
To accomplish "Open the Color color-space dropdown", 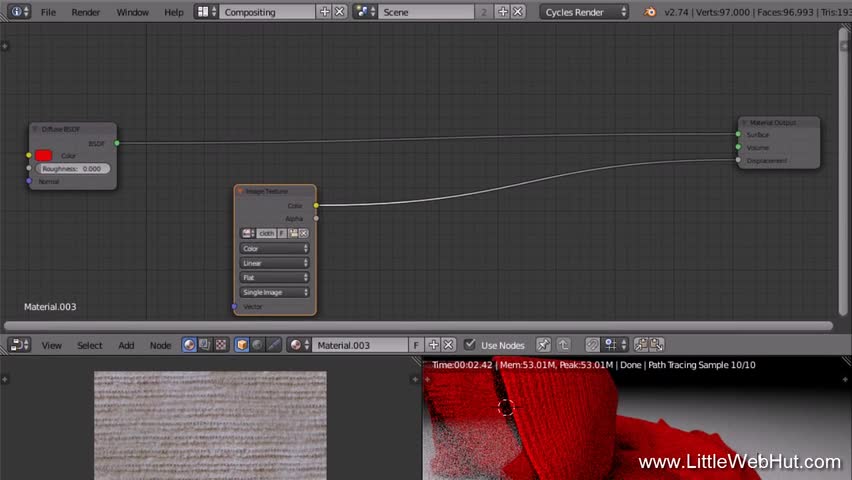I will point(274,248).
